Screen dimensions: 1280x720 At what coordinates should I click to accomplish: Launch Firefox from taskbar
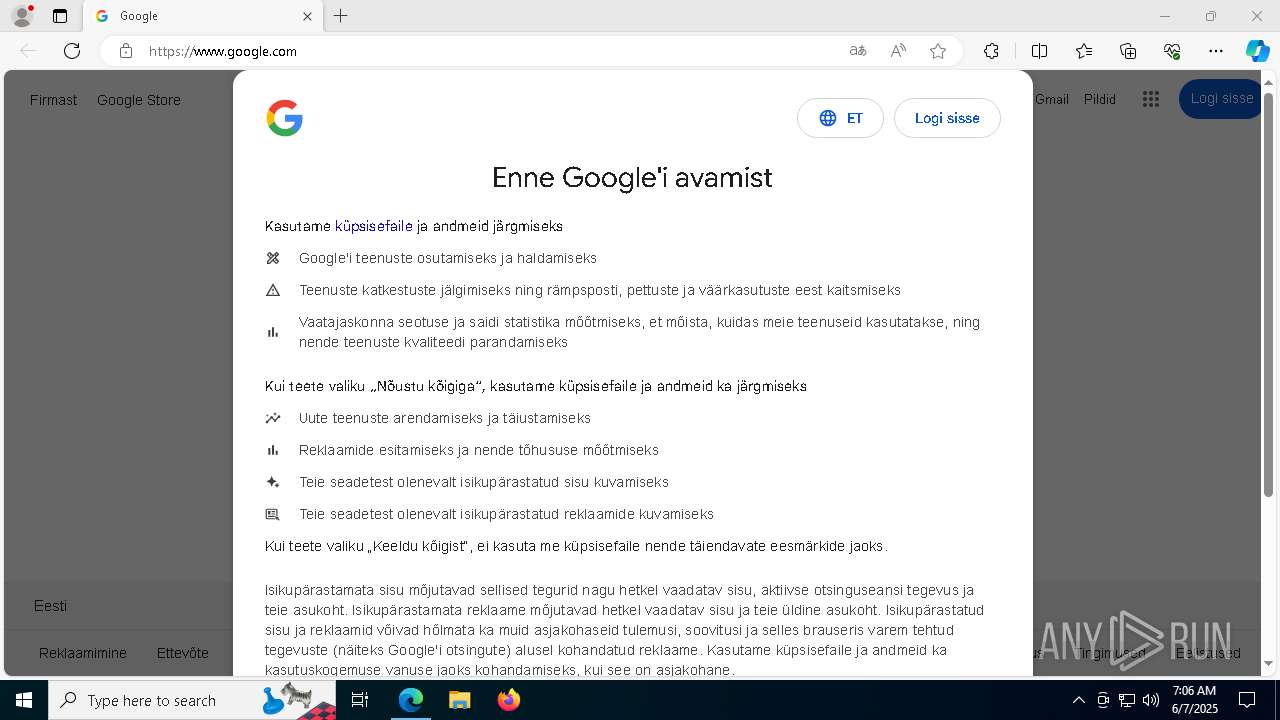coord(509,700)
